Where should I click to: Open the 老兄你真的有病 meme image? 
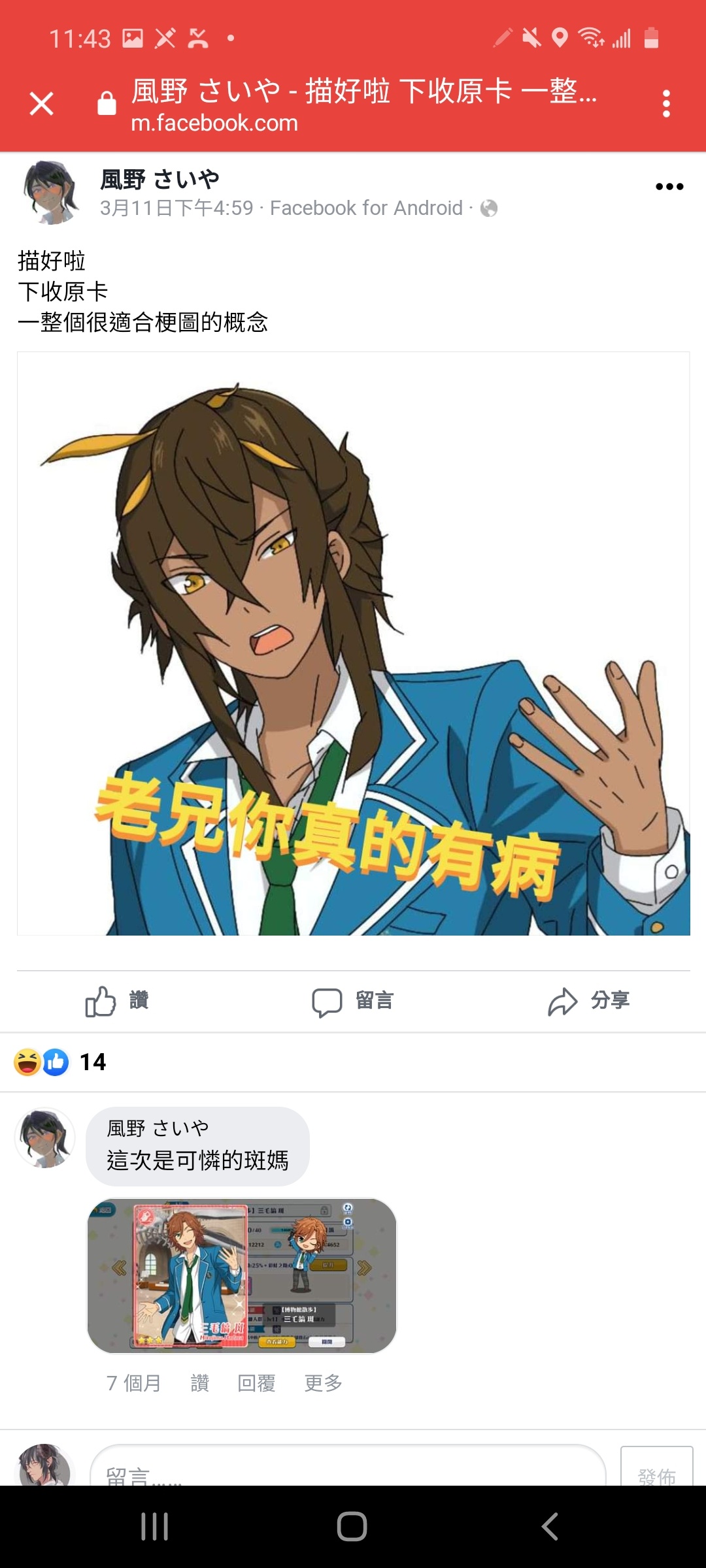coord(354,644)
